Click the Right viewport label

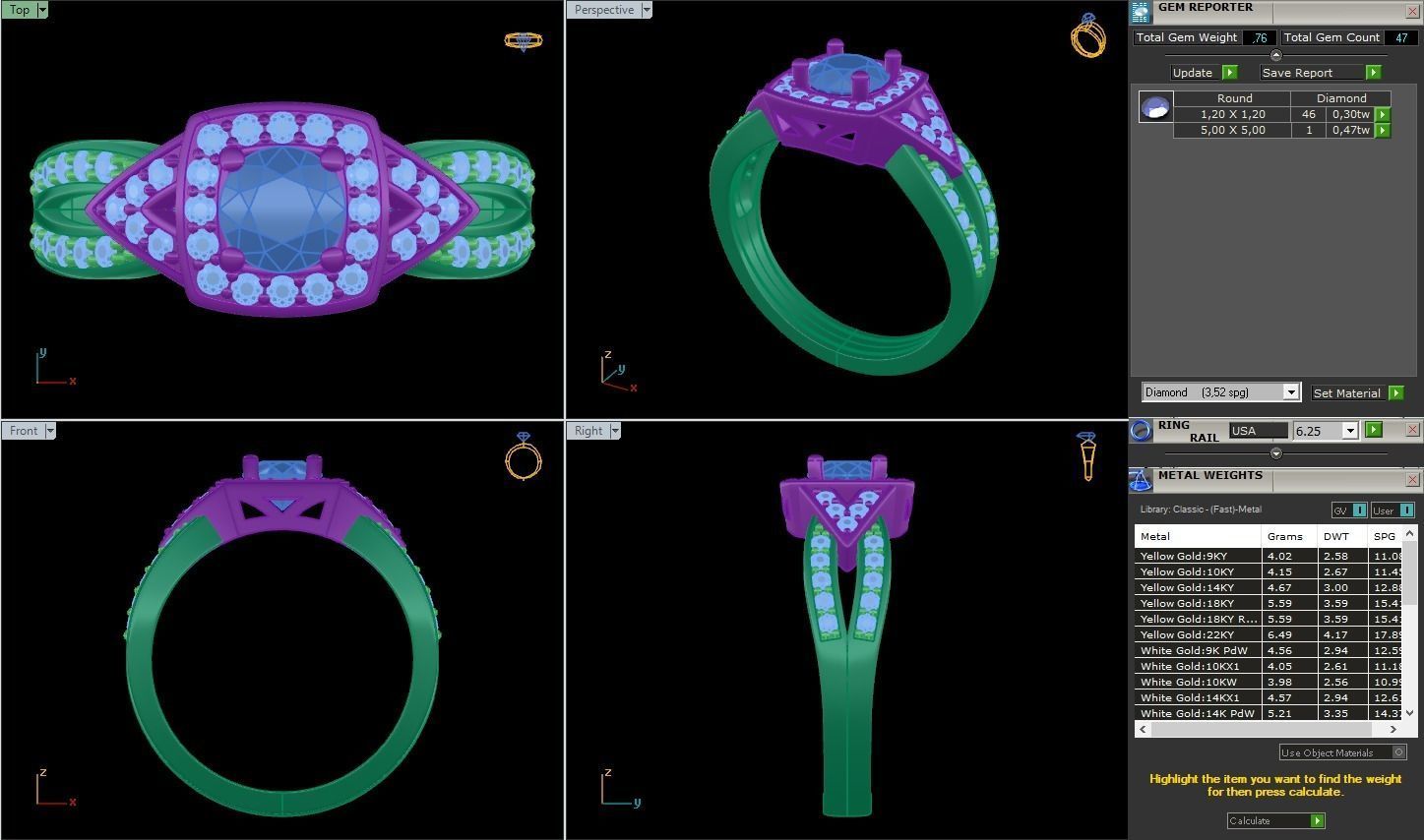tap(588, 431)
